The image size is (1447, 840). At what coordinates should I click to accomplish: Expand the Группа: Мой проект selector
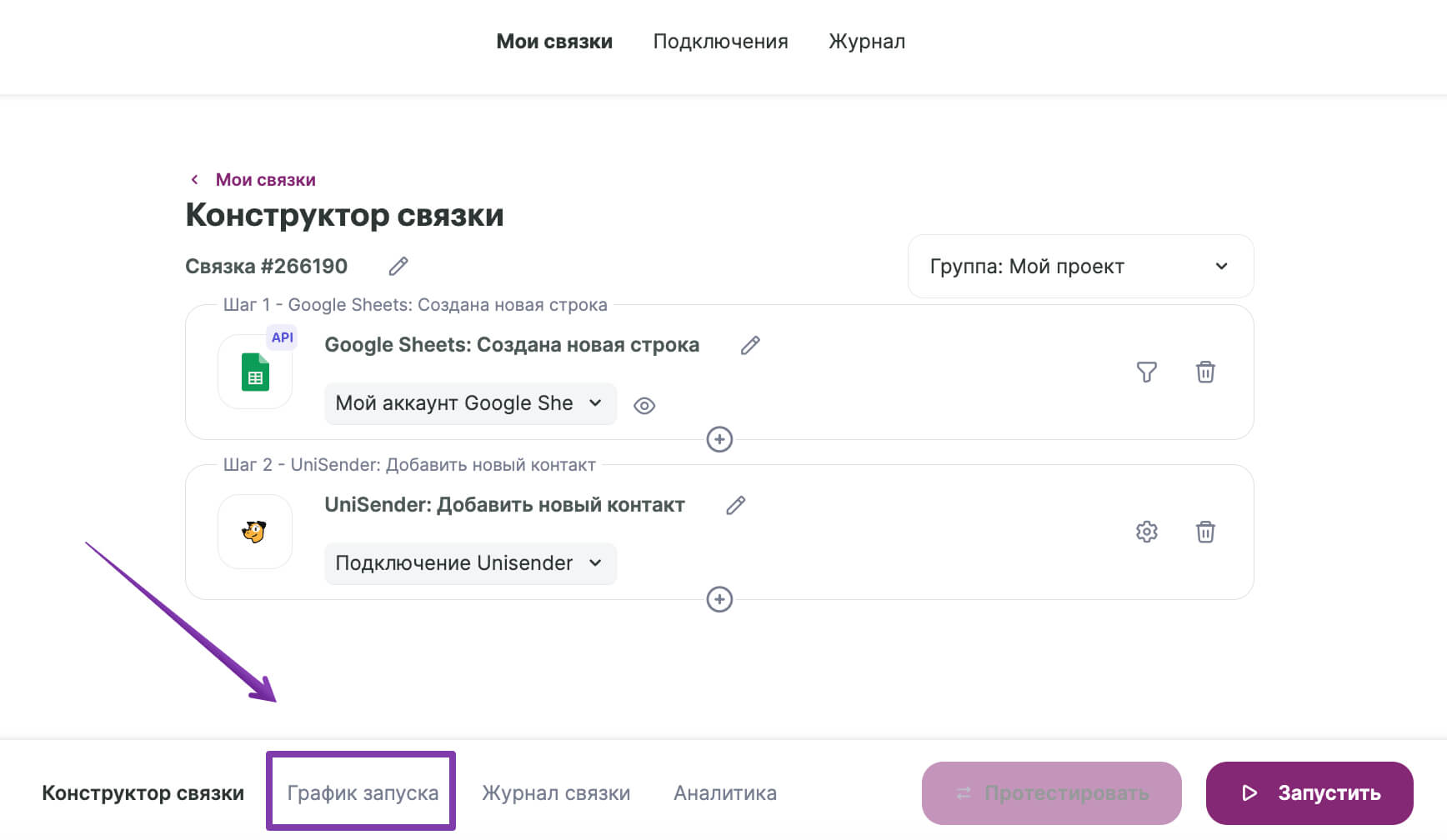click(x=1080, y=267)
